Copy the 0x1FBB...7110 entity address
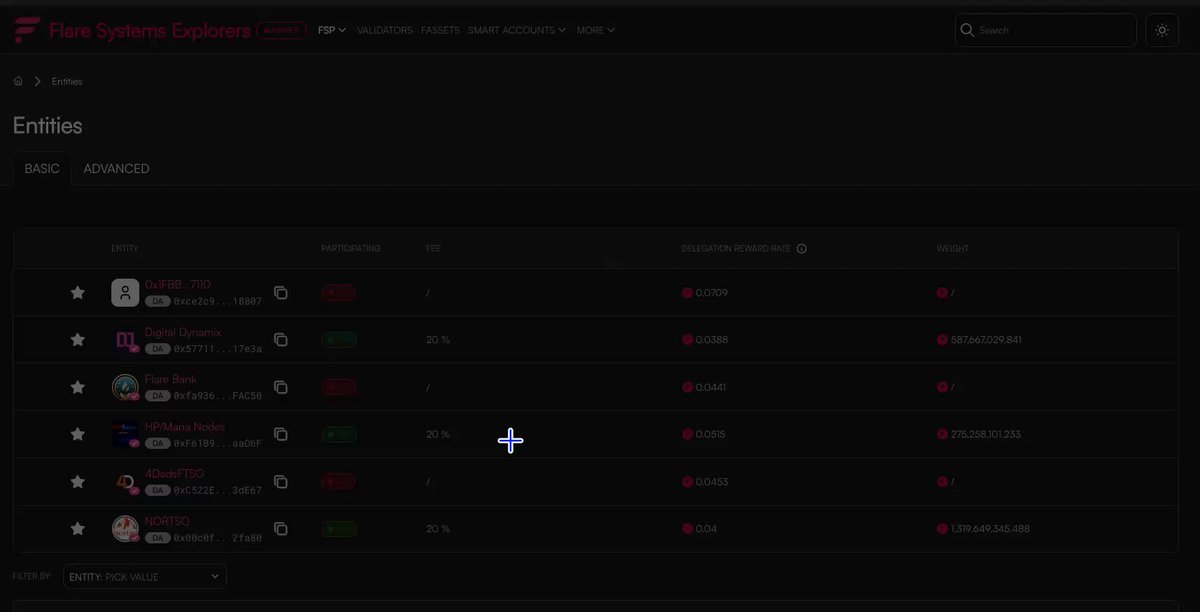This screenshot has width=1200, height=612. click(x=281, y=292)
